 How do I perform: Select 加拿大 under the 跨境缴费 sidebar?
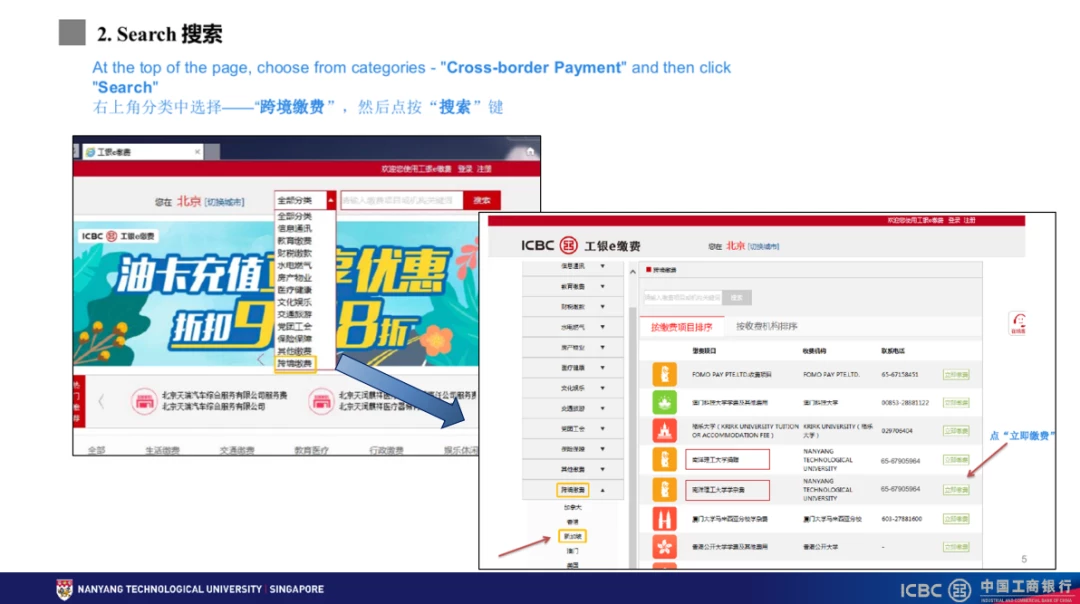pos(572,508)
